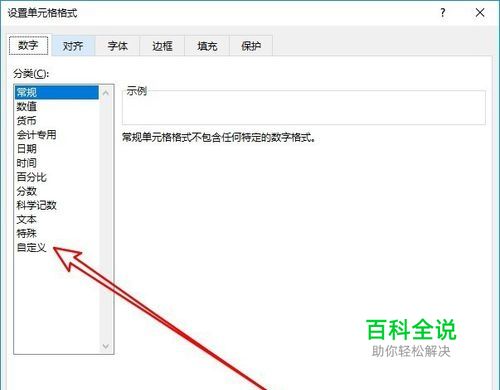Select 常规 in the category list
Screen dimensions: 500x390
(x=57, y=92)
